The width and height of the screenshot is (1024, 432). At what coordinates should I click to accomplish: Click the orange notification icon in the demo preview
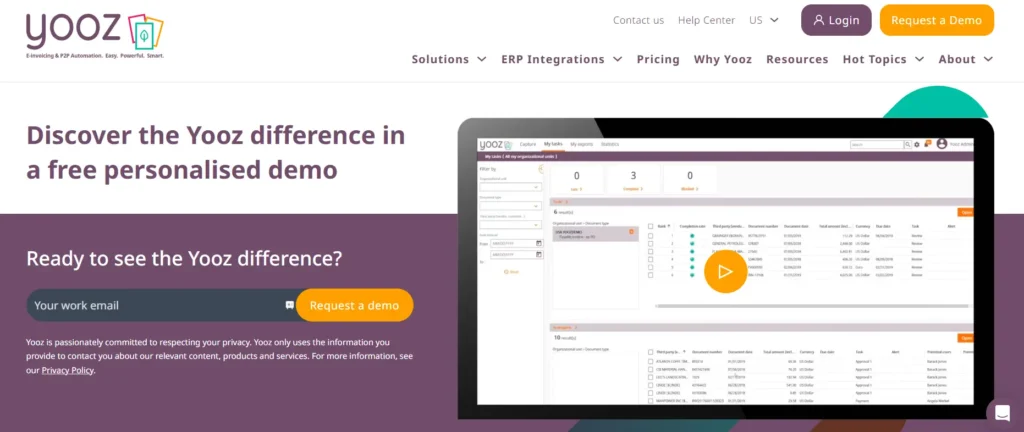(x=927, y=144)
